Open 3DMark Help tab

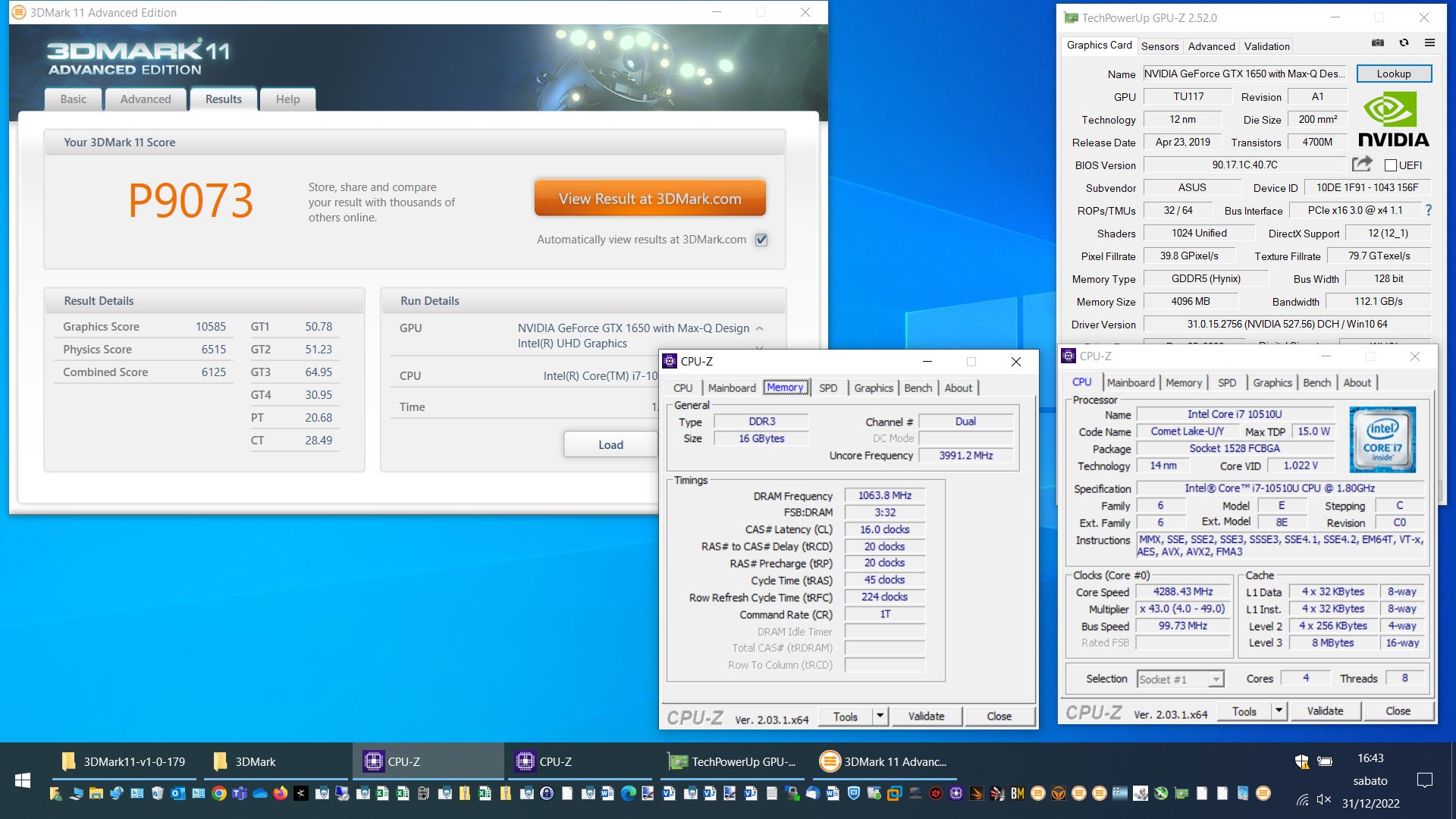point(287,99)
